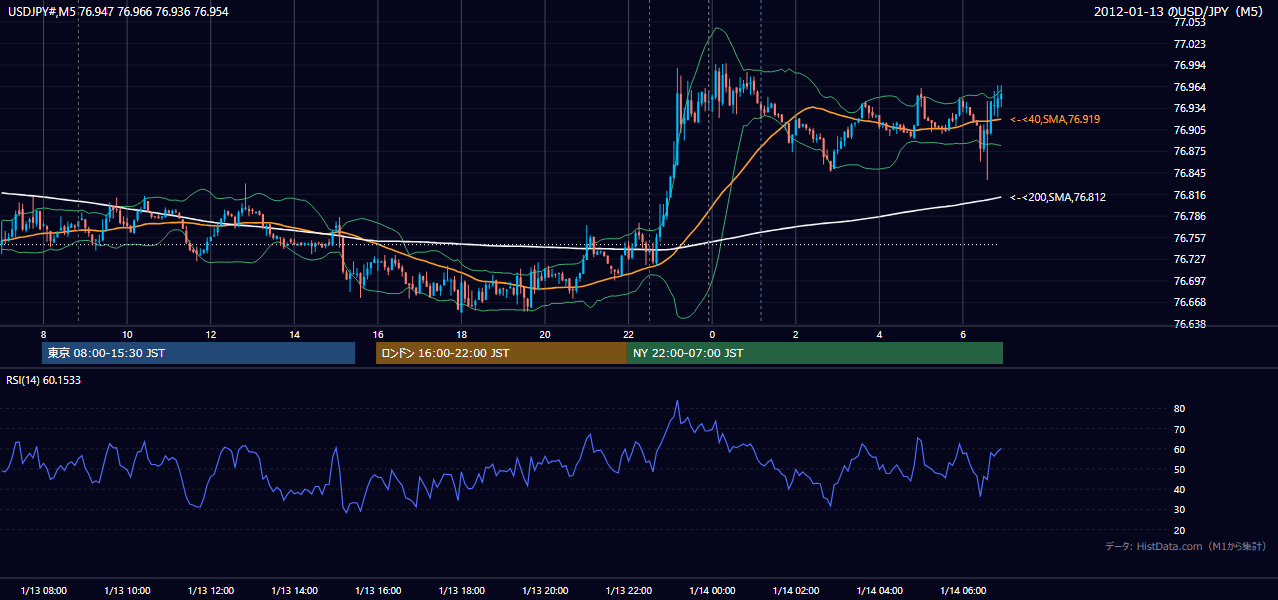Screen dimensions: 1278x600
Task: Click price axis value 77.023
Action: click(1188, 44)
